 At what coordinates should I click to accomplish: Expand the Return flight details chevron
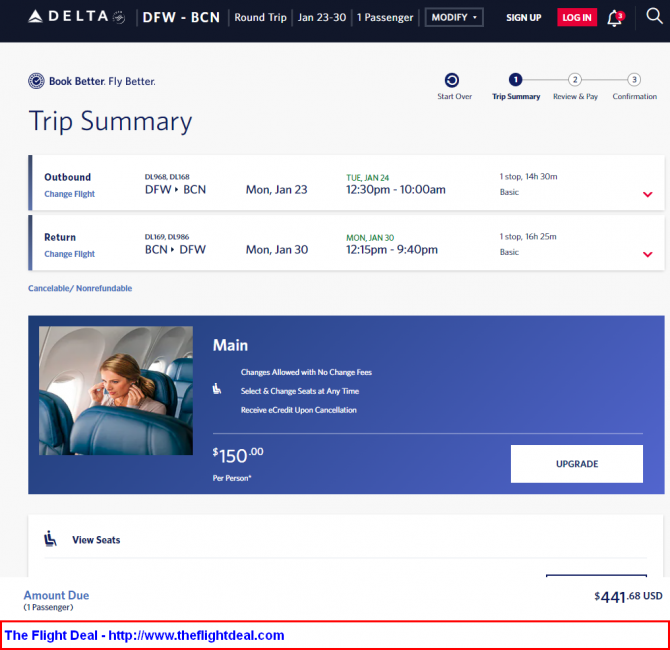(x=647, y=254)
